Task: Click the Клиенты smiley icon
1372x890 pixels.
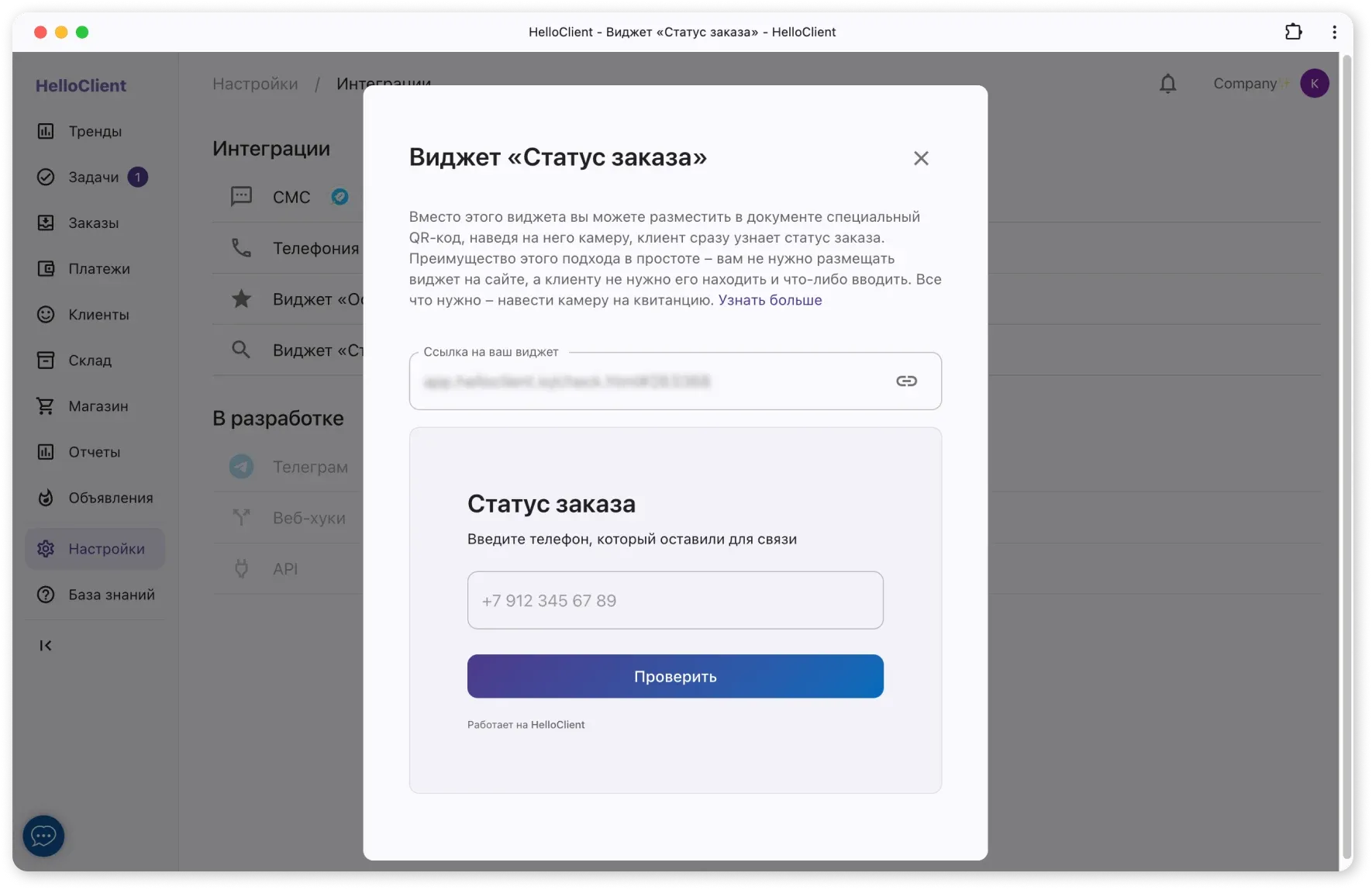Action: pyautogui.click(x=46, y=314)
